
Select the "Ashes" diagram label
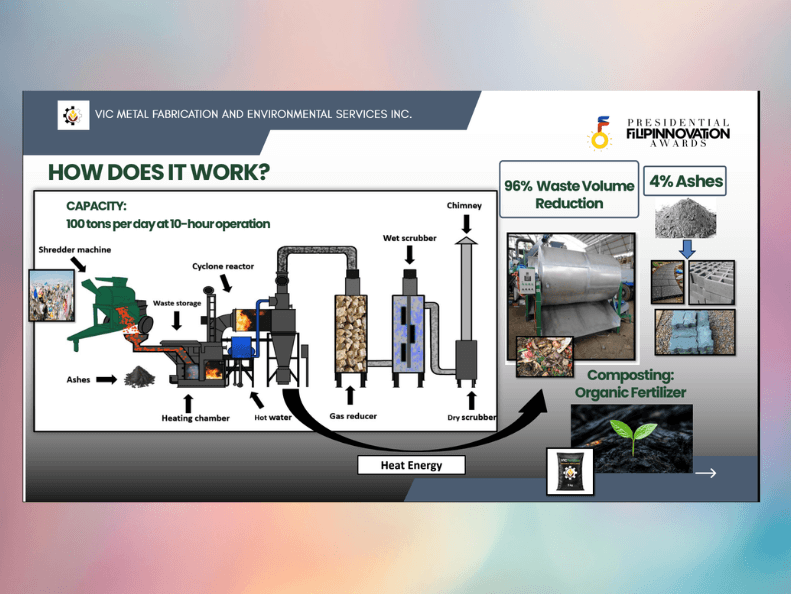coord(78,380)
